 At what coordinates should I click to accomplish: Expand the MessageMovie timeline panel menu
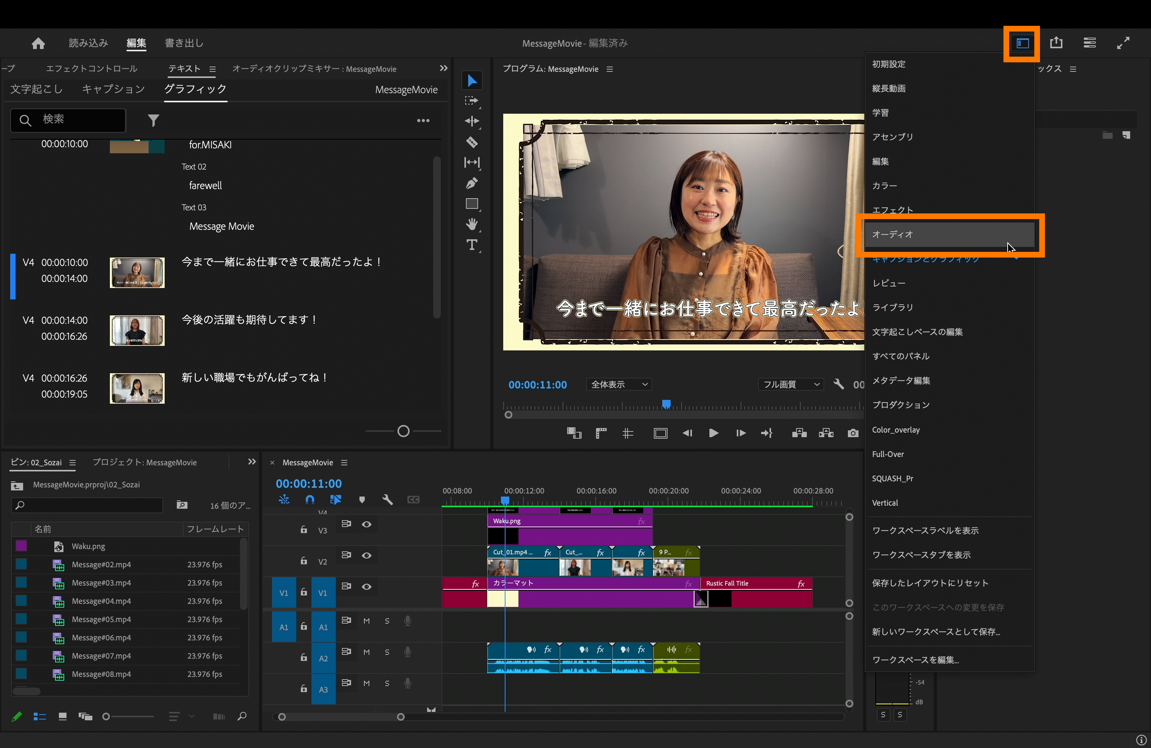(344, 463)
